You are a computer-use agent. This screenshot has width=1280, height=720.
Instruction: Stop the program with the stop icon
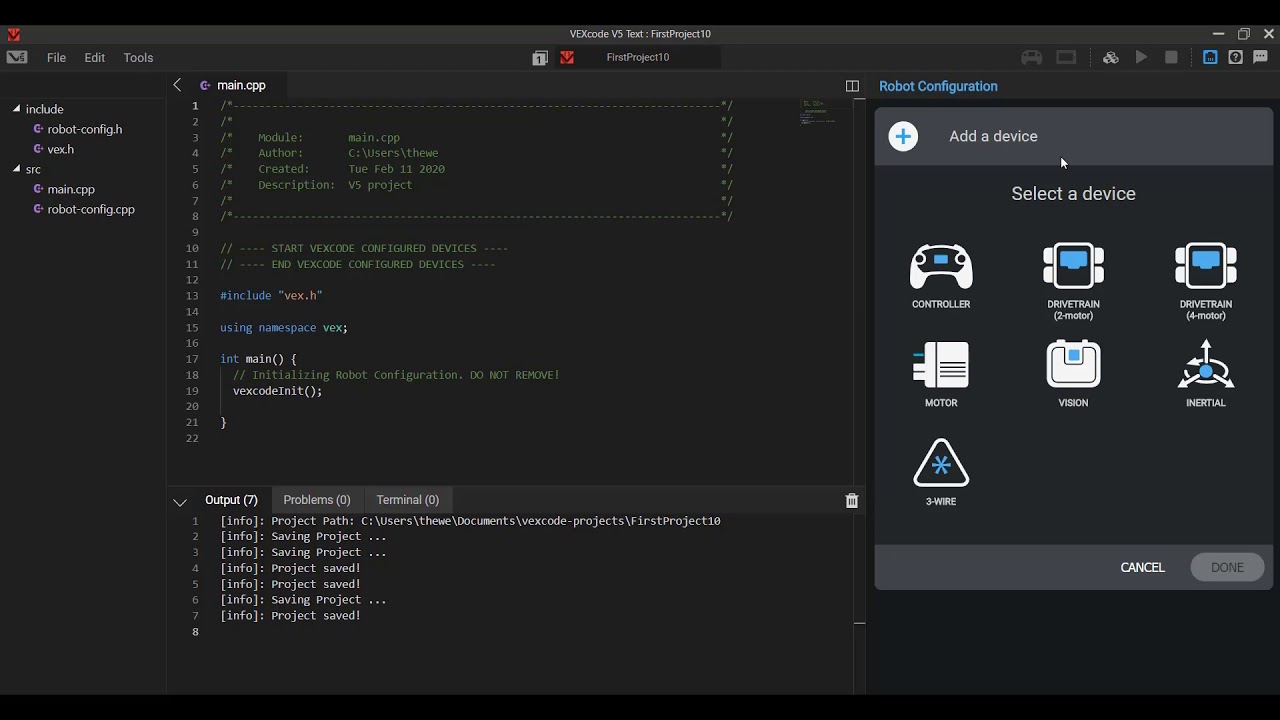(x=1171, y=58)
